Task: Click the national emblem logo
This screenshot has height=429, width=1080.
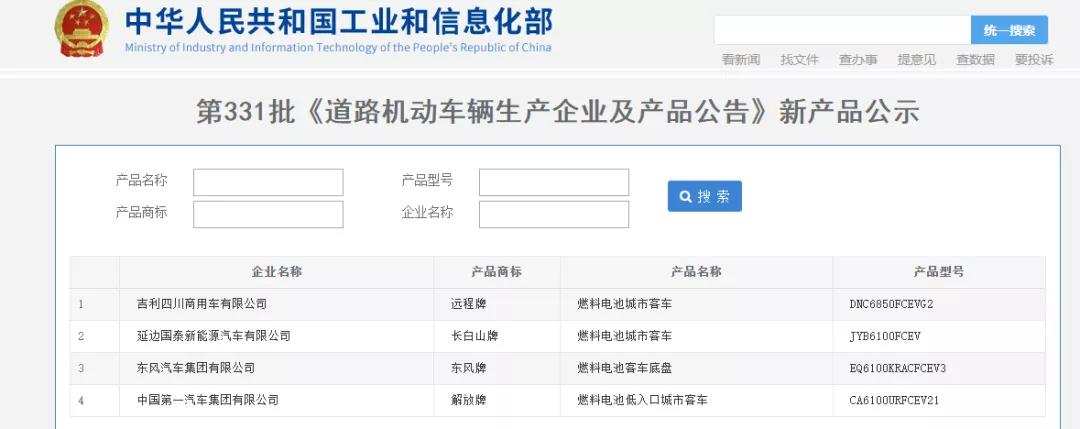Action: pos(81,28)
